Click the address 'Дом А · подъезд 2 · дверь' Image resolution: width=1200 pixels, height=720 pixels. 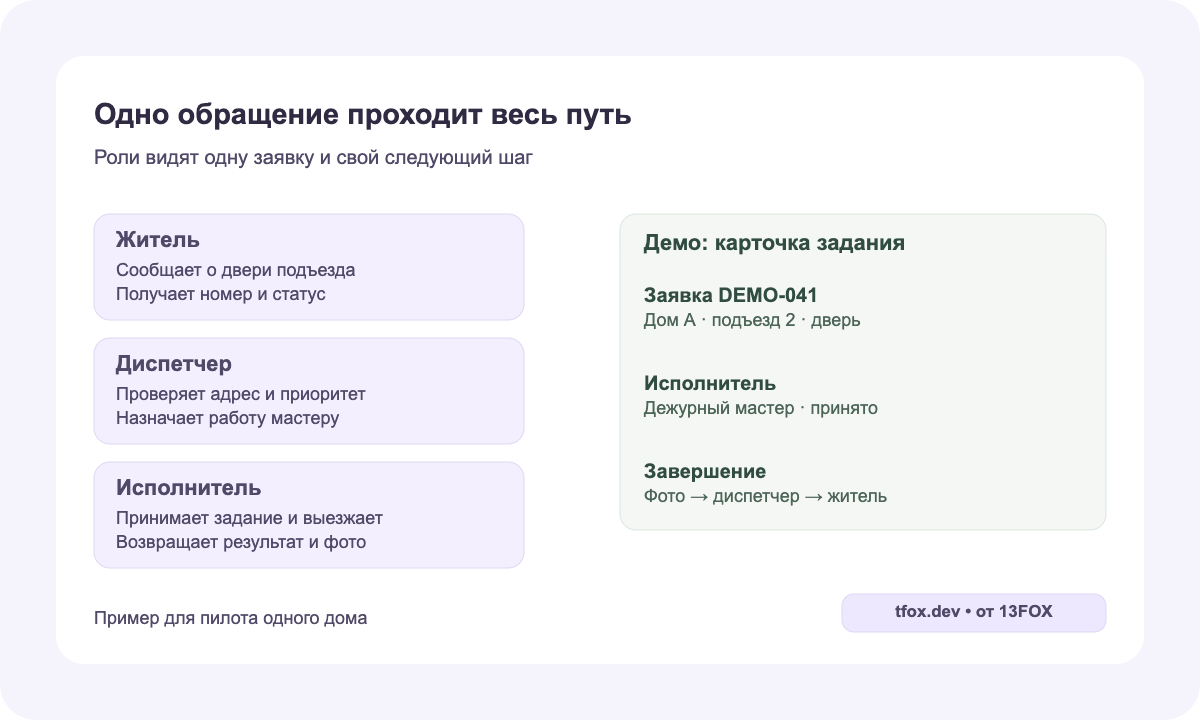752,320
